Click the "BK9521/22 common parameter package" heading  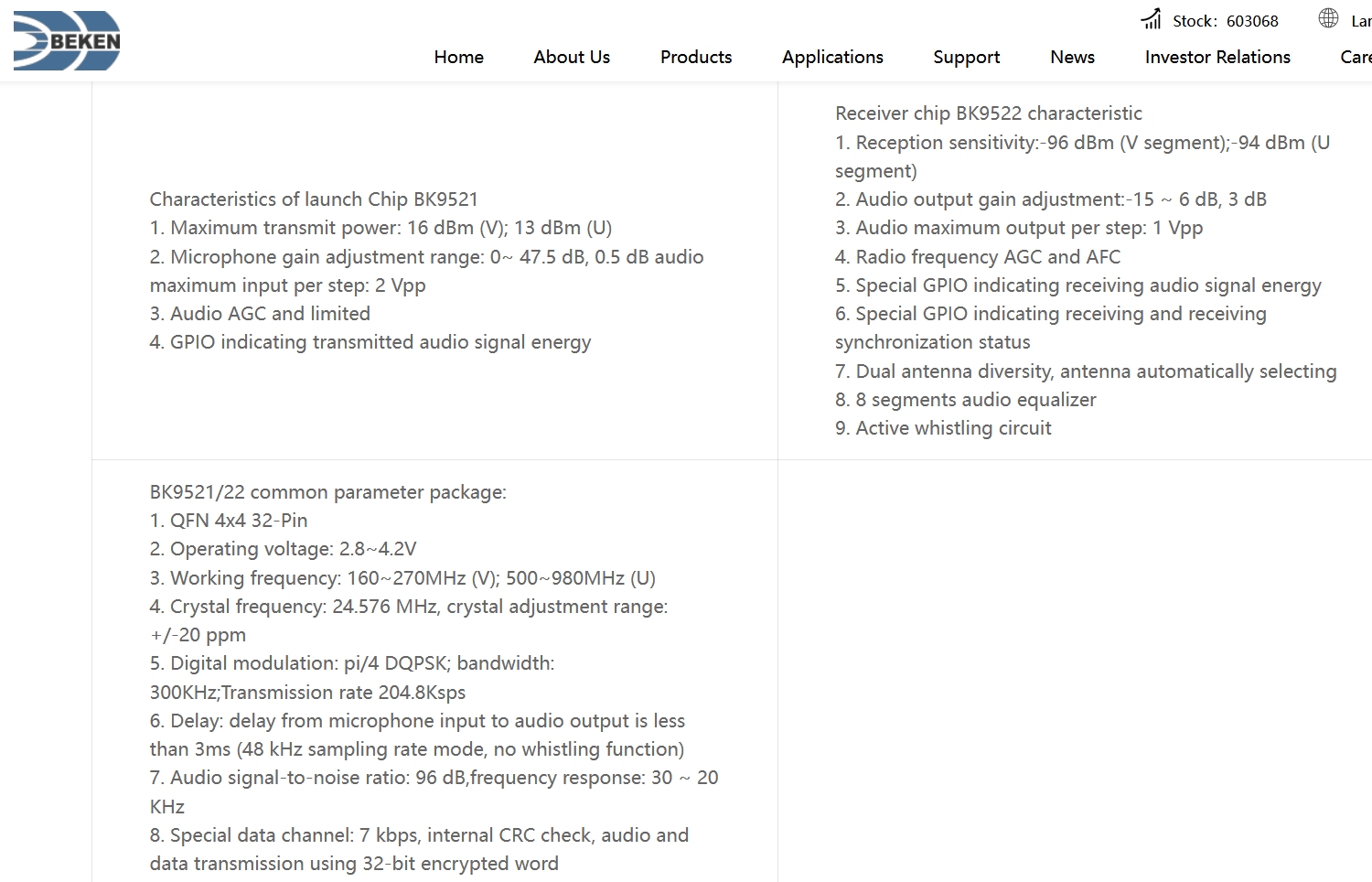click(327, 492)
